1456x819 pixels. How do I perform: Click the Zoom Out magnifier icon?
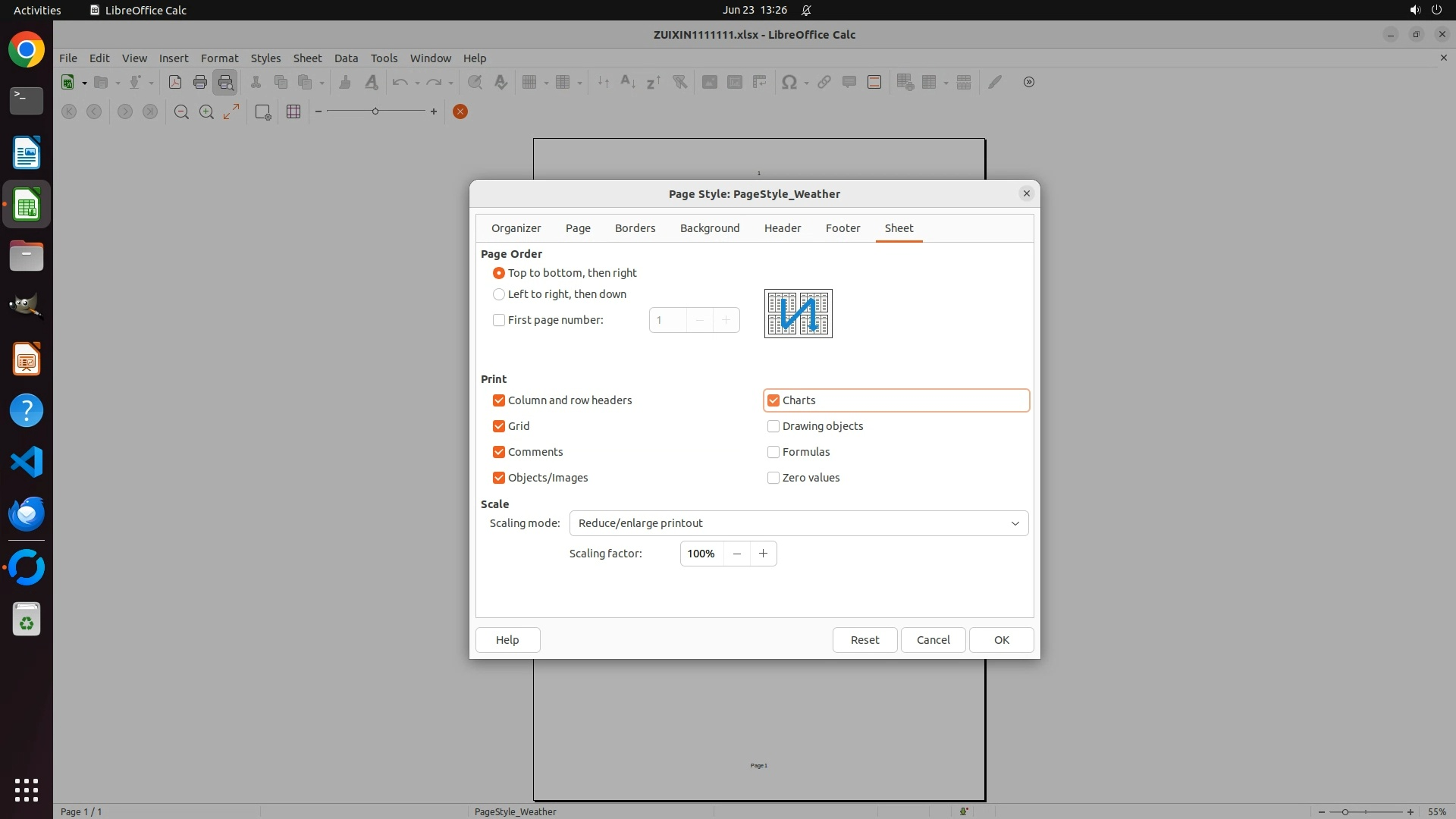click(181, 111)
